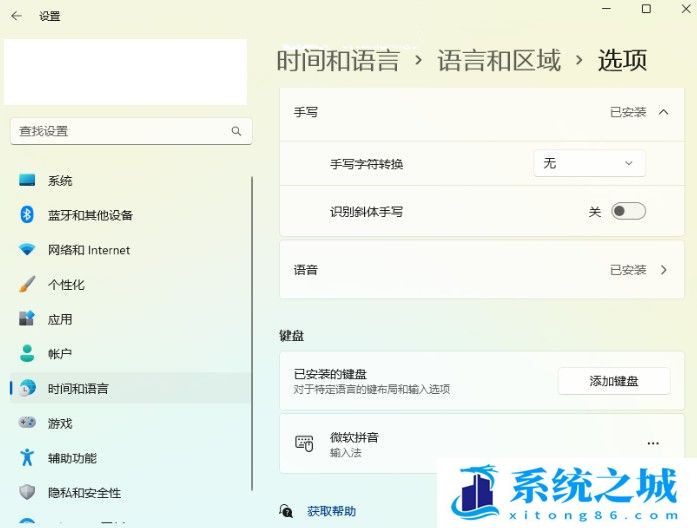The height and width of the screenshot is (528, 697).
Task: Toggle 识别斜体手写 switch
Action: [x=628, y=211]
